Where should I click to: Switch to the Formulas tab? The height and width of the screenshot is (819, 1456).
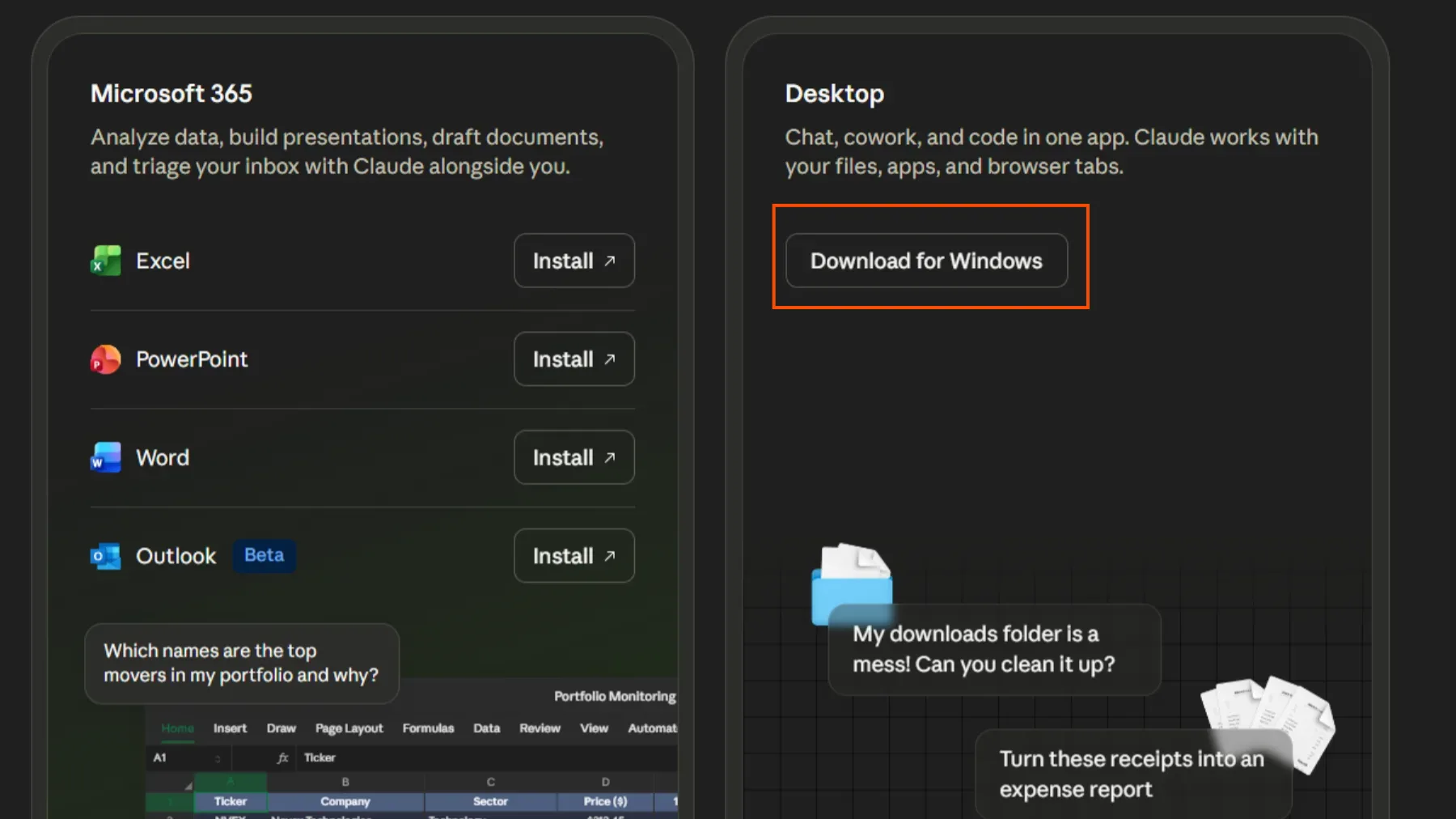429,728
